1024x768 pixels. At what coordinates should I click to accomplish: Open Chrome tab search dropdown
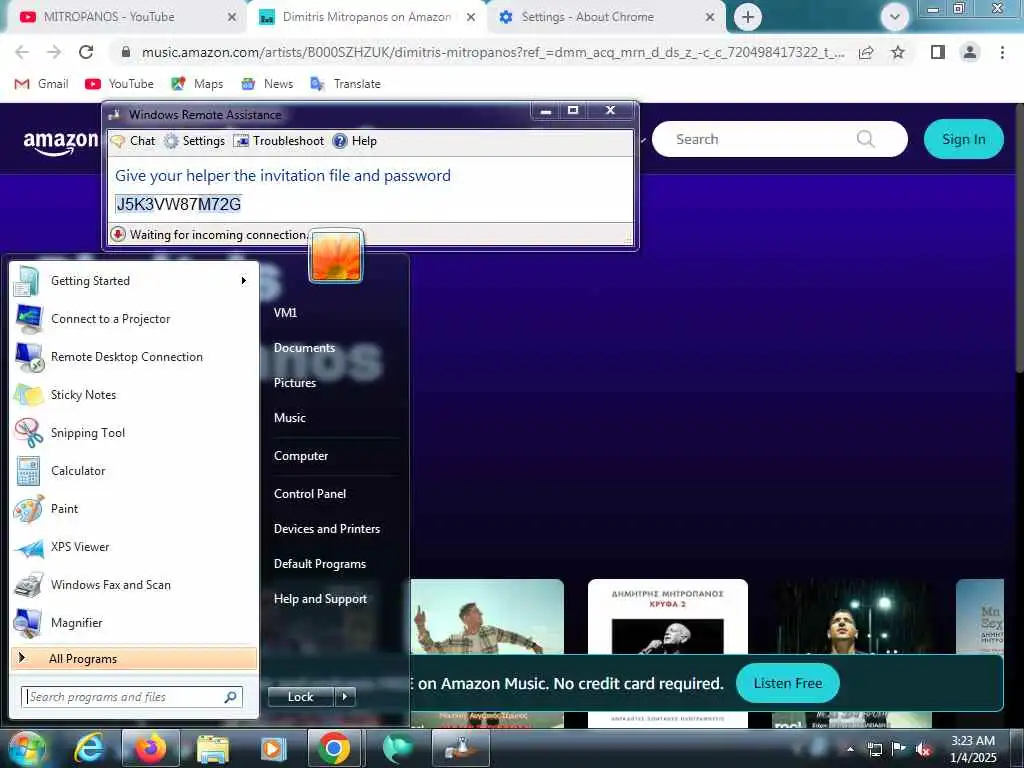(895, 17)
